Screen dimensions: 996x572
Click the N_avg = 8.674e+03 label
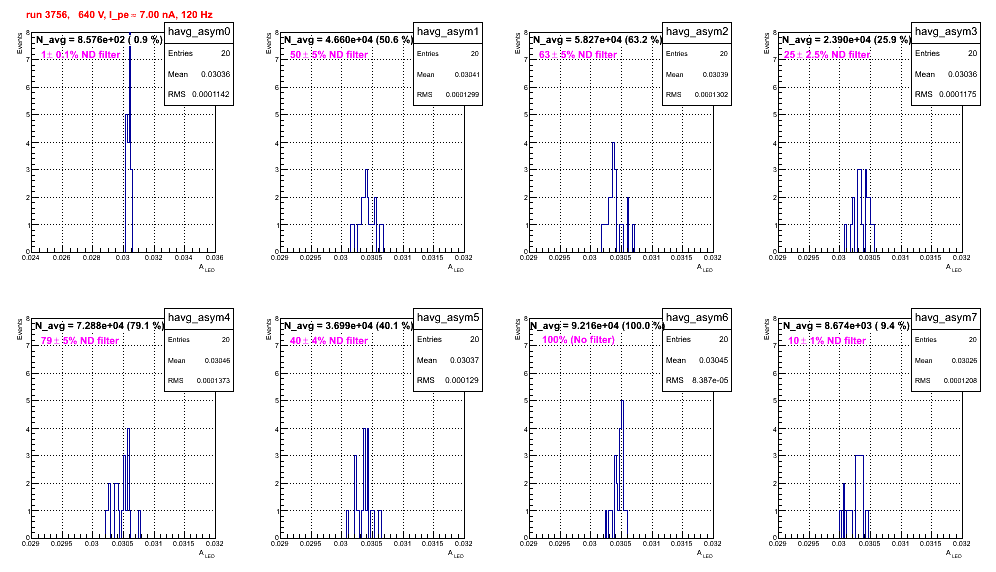coord(845,326)
